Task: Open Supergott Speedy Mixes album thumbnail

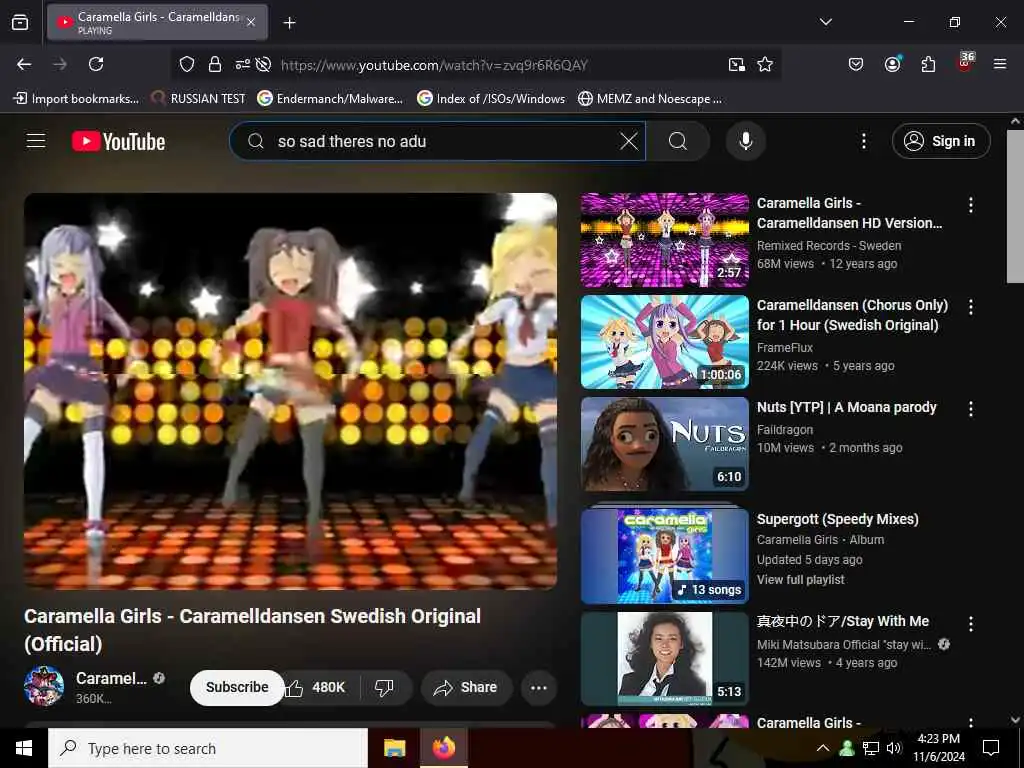Action: point(665,556)
